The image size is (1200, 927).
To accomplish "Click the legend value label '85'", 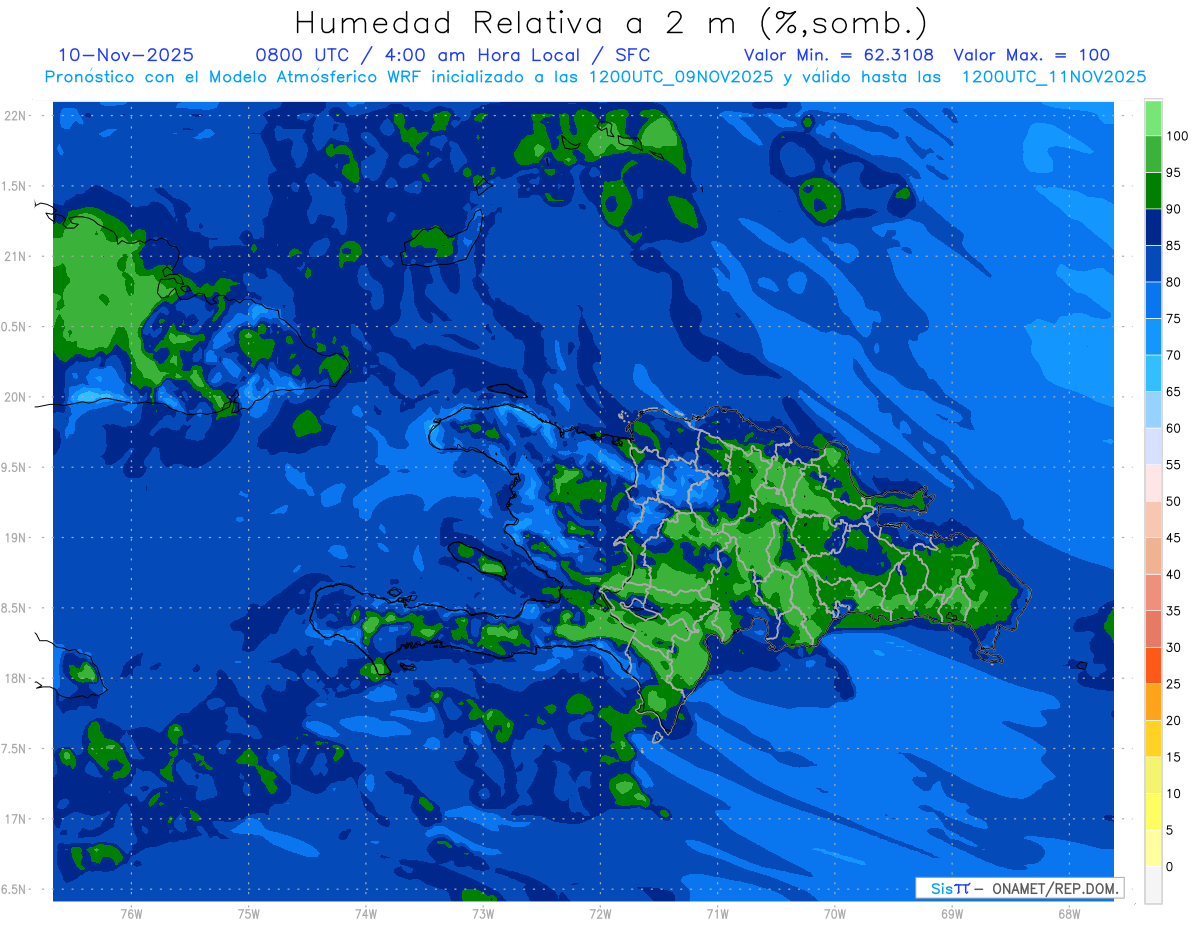I will coord(1173,245).
